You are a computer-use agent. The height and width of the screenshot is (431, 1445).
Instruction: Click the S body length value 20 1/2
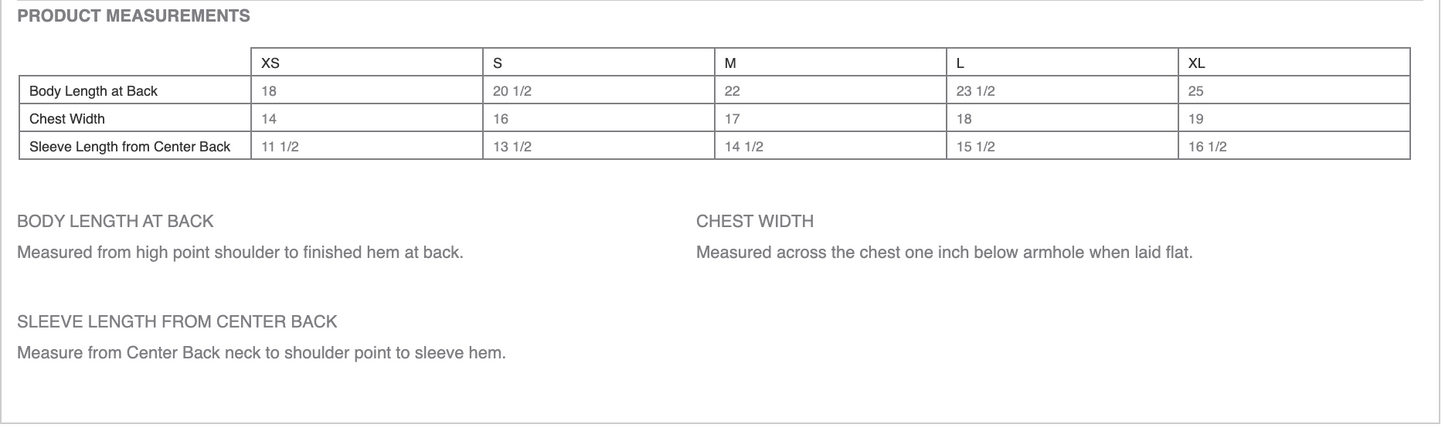coord(512,91)
